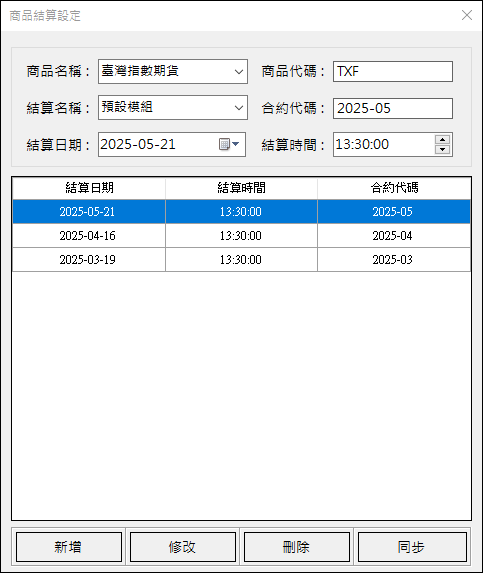The width and height of the screenshot is (483, 573).
Task: Increase 結算時間 with the up arrow
Action: [442, 140]
